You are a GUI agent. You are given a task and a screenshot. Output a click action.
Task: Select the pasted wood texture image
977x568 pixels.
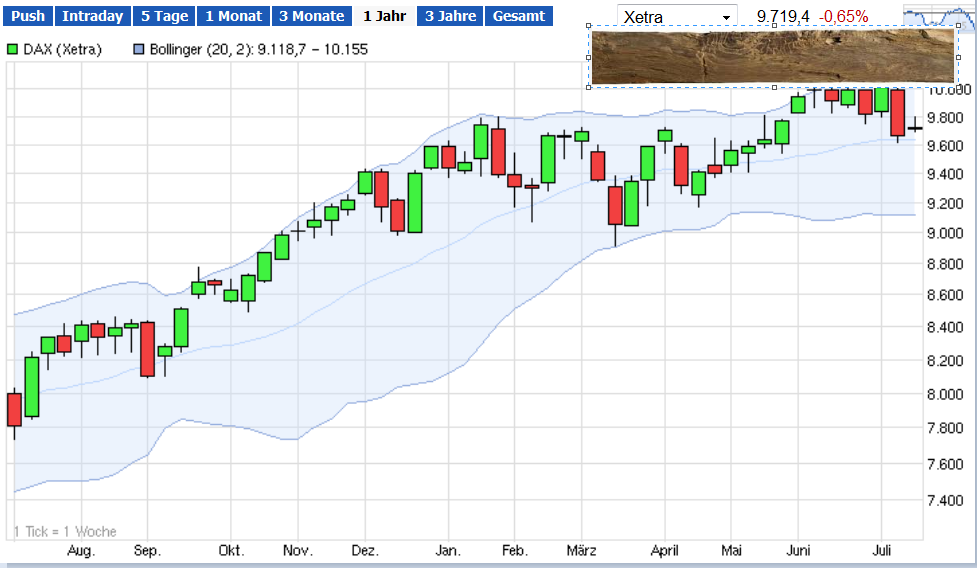pos(773,57)
